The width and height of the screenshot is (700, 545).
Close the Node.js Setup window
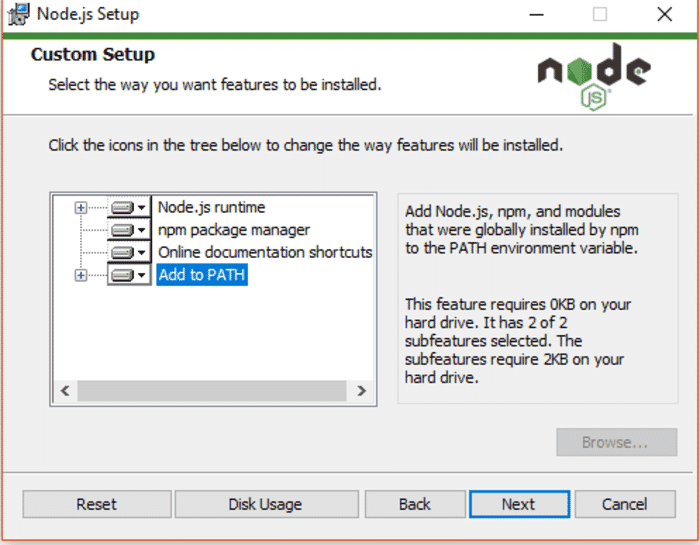click(x=664, y=15)
